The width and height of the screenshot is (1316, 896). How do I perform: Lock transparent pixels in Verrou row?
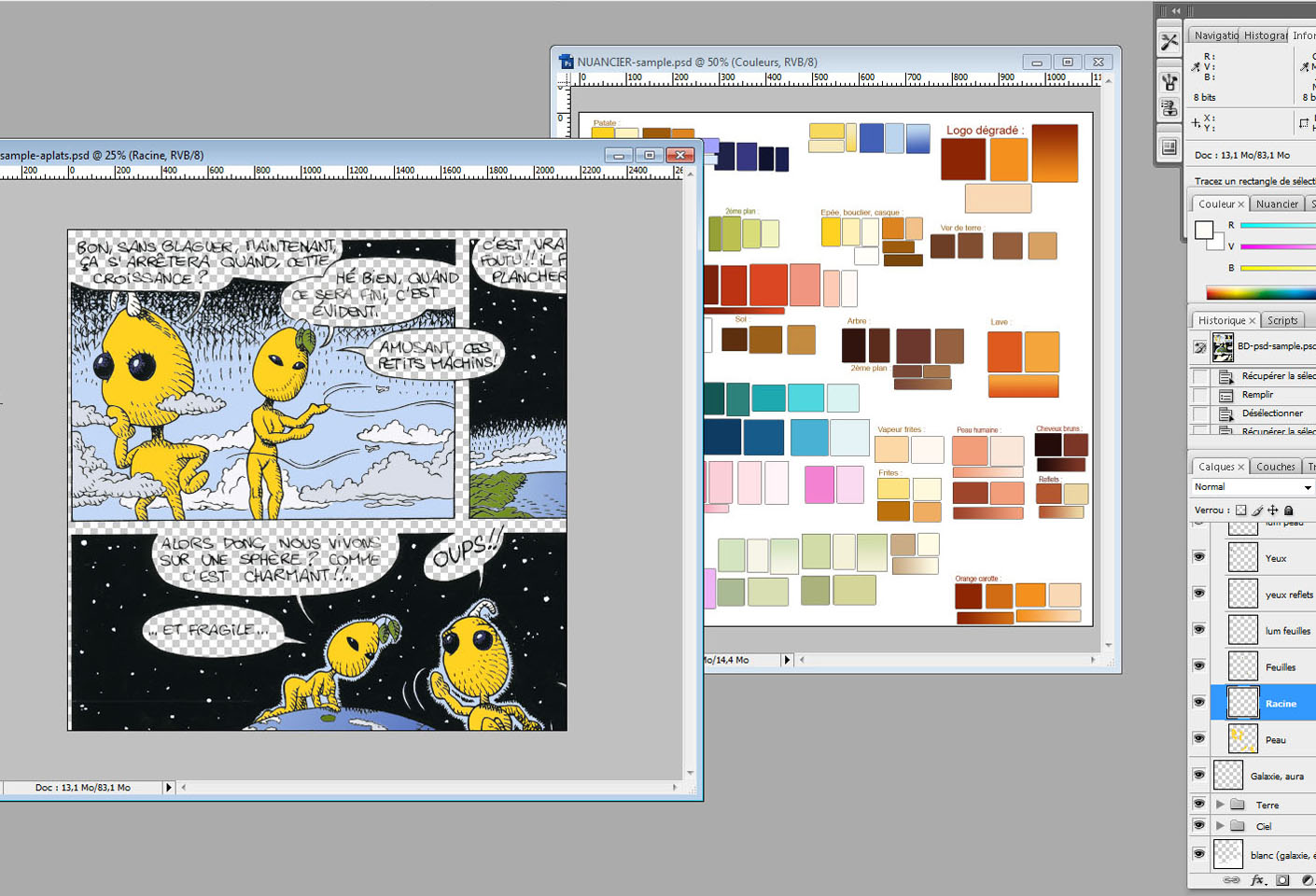(1240, 511)
